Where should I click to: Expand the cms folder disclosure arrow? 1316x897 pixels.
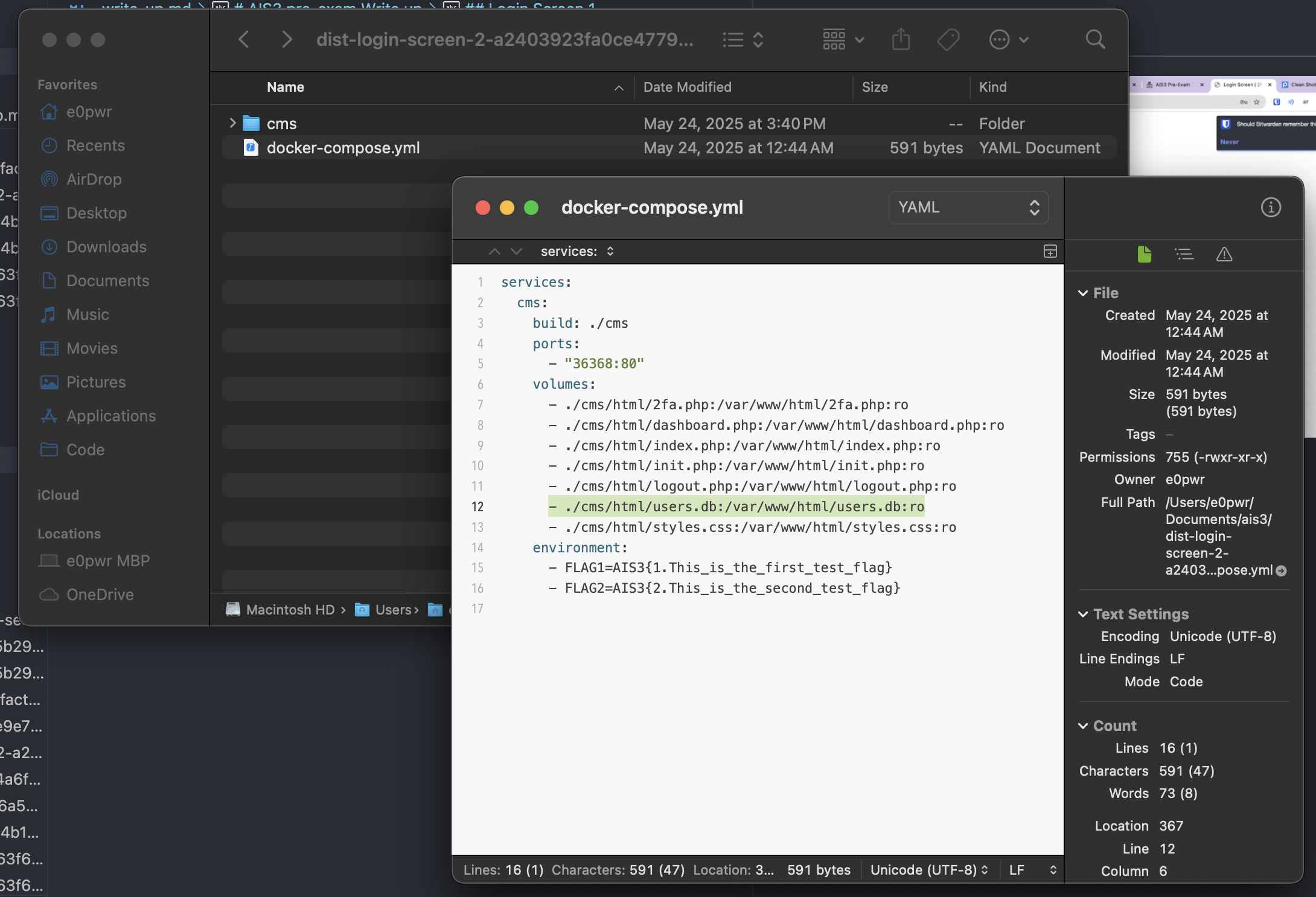point(232,123)
